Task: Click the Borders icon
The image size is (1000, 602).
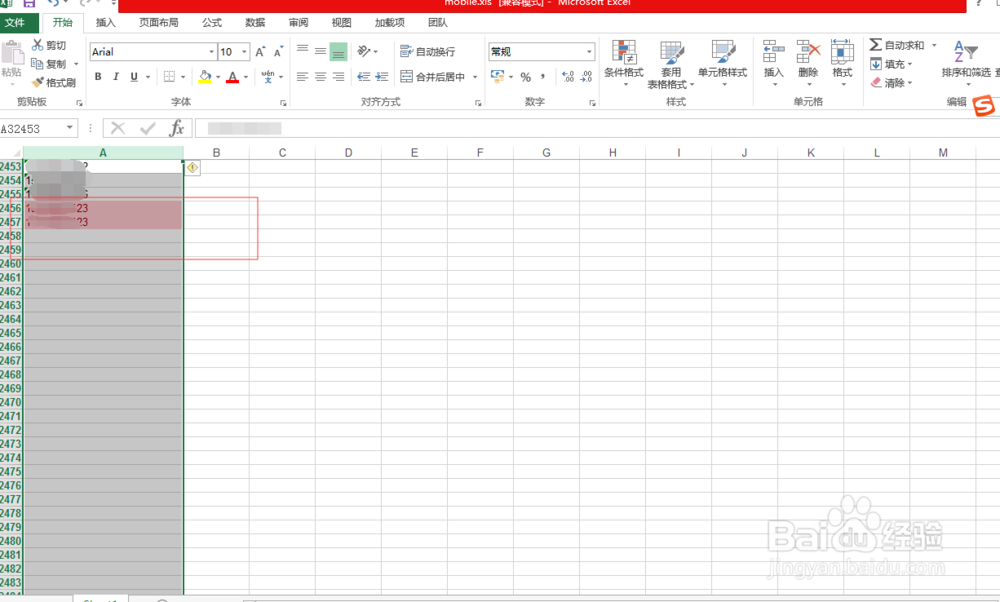Action: click(x=169, y=77)
